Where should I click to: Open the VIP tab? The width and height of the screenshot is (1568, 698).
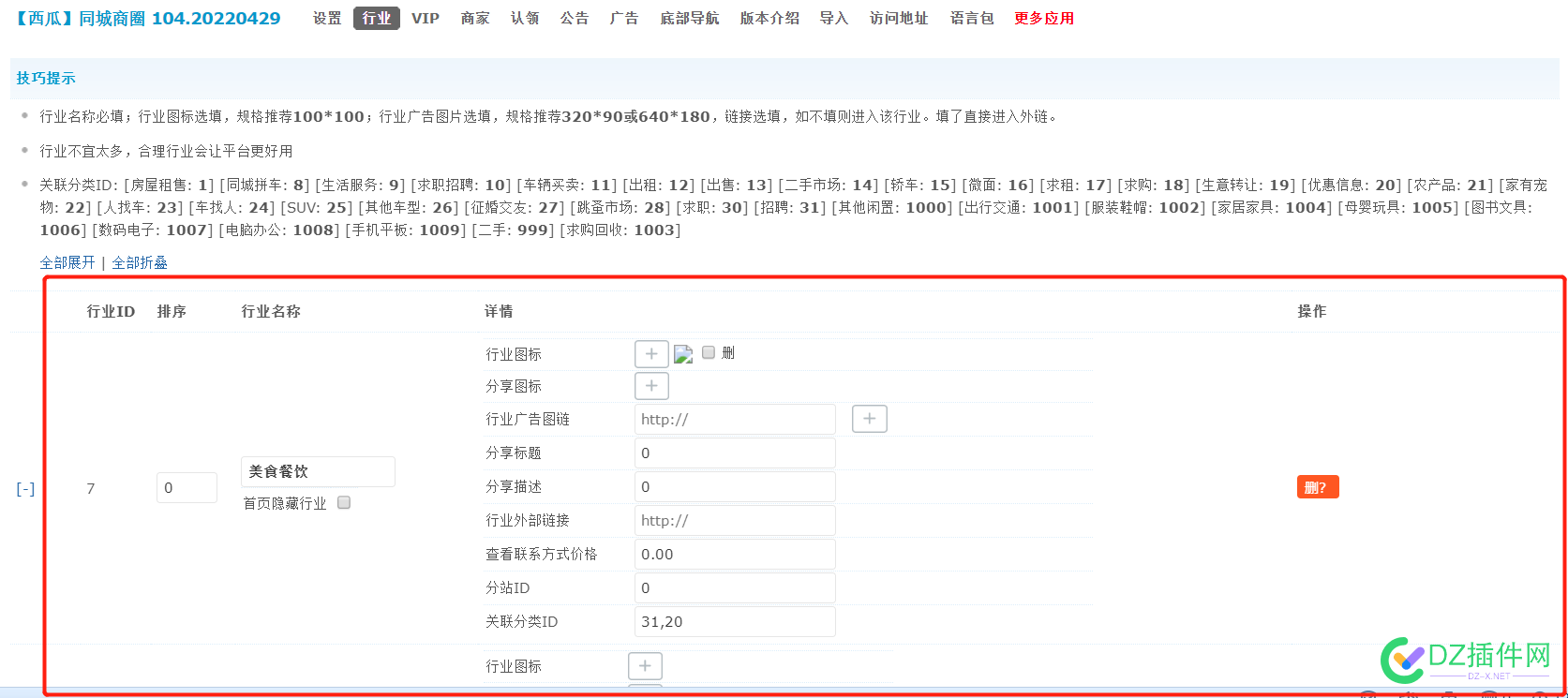click(x=426, y=18)
